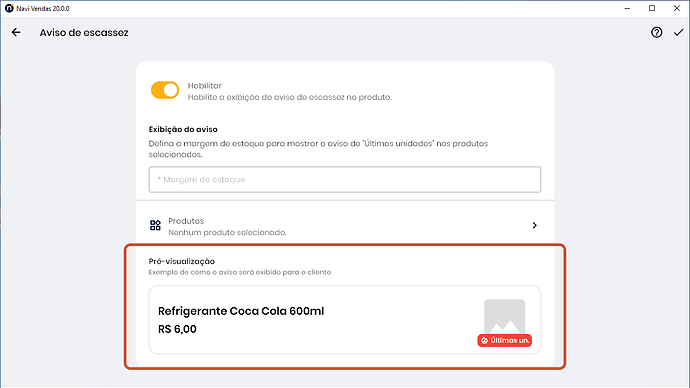Click the 'Aviso de escassez' title
Image resolution: width=690 pixels, height=388 pixels.
coord(84,33)
